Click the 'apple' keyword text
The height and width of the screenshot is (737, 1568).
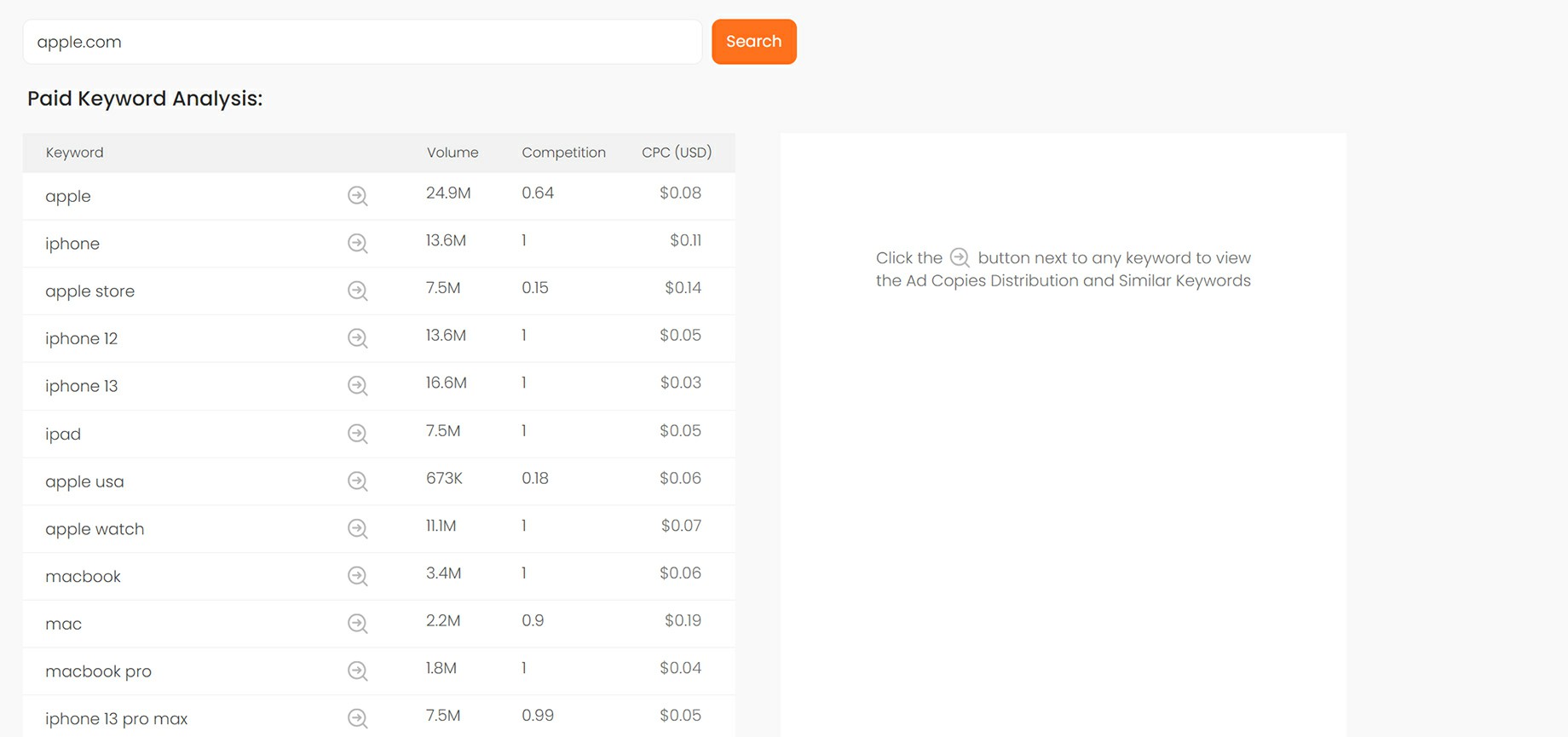point(68,197)
